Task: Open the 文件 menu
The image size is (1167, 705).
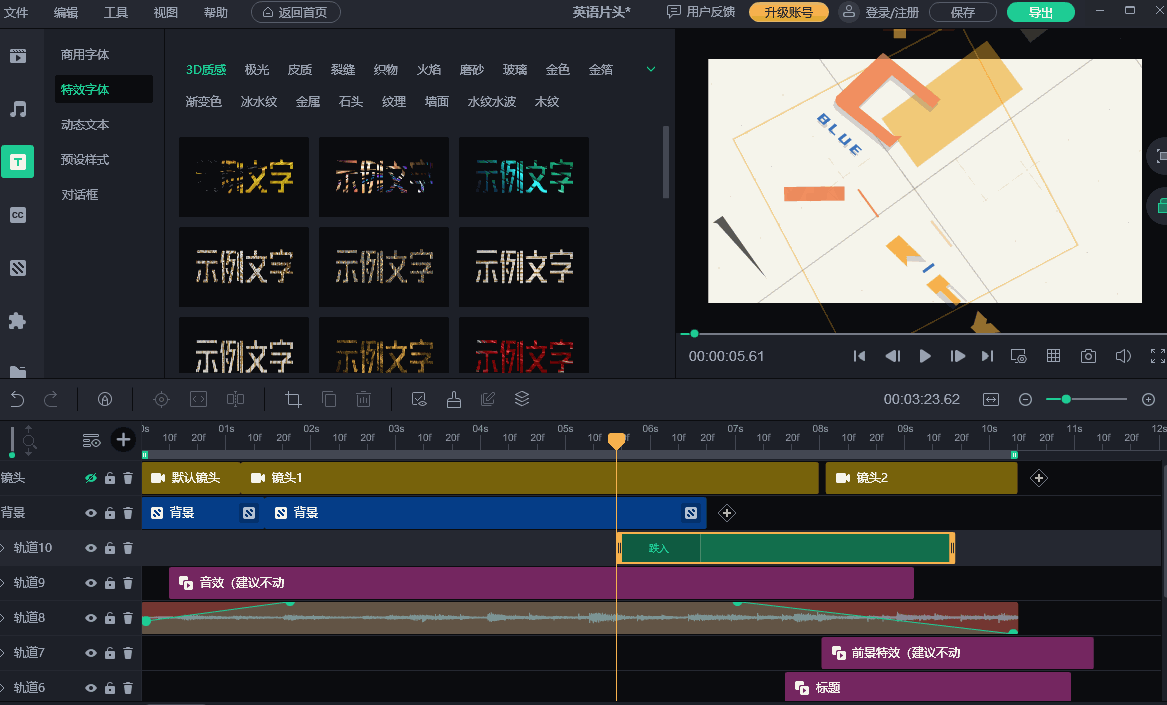Action: (16, 13)
